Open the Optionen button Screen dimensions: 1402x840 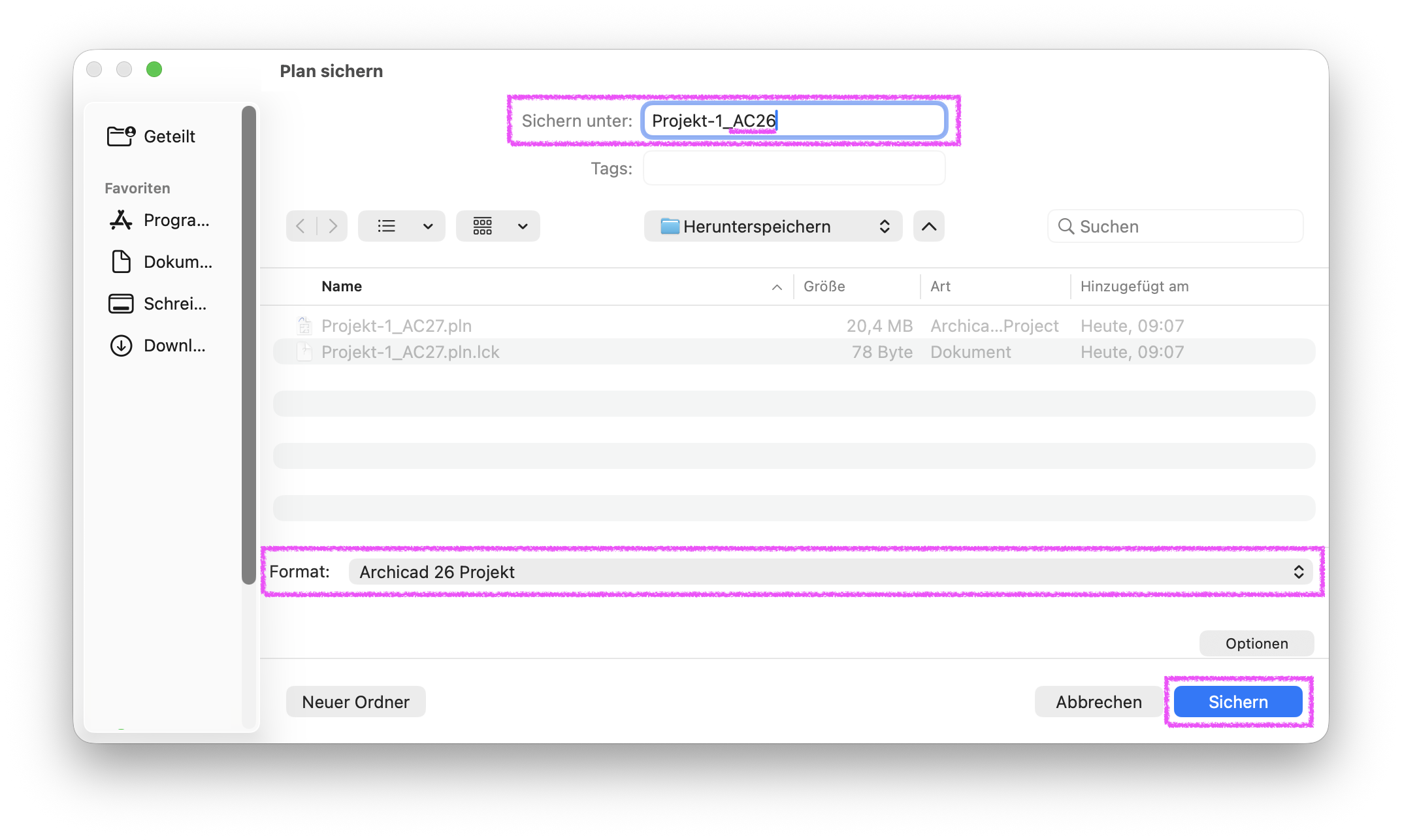(1256, 643)
